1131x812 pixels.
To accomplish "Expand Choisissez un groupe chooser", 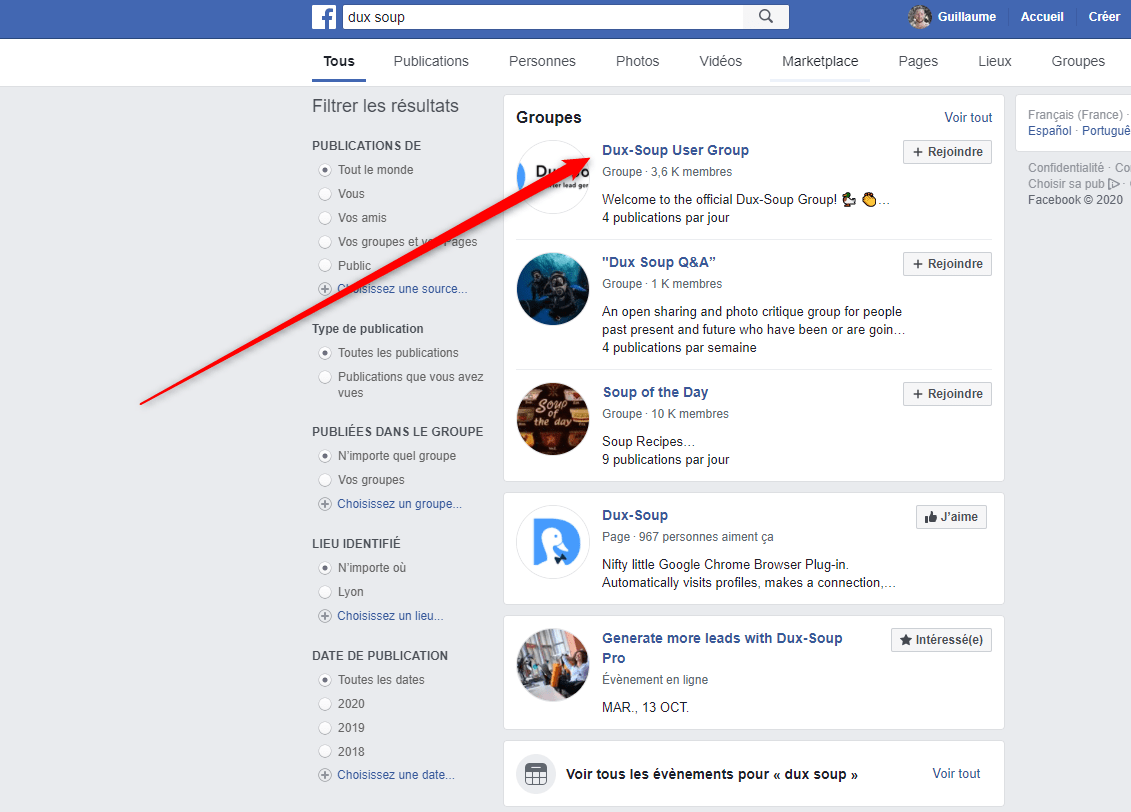I will (400, 503).
